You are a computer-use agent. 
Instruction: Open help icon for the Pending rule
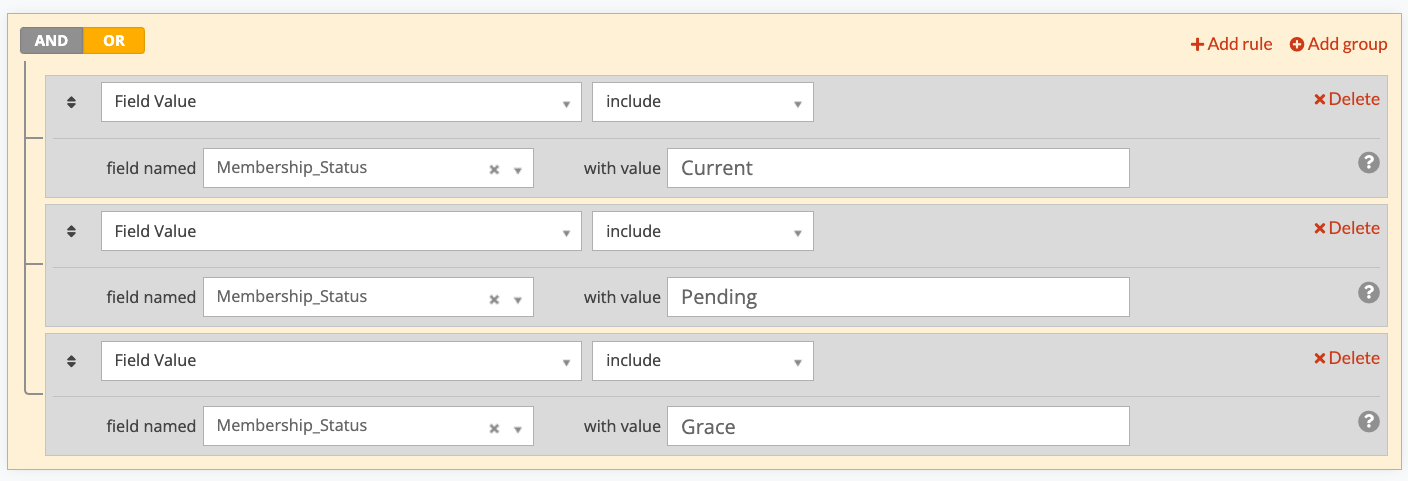pyautogui.click(x=1369, y=292)
